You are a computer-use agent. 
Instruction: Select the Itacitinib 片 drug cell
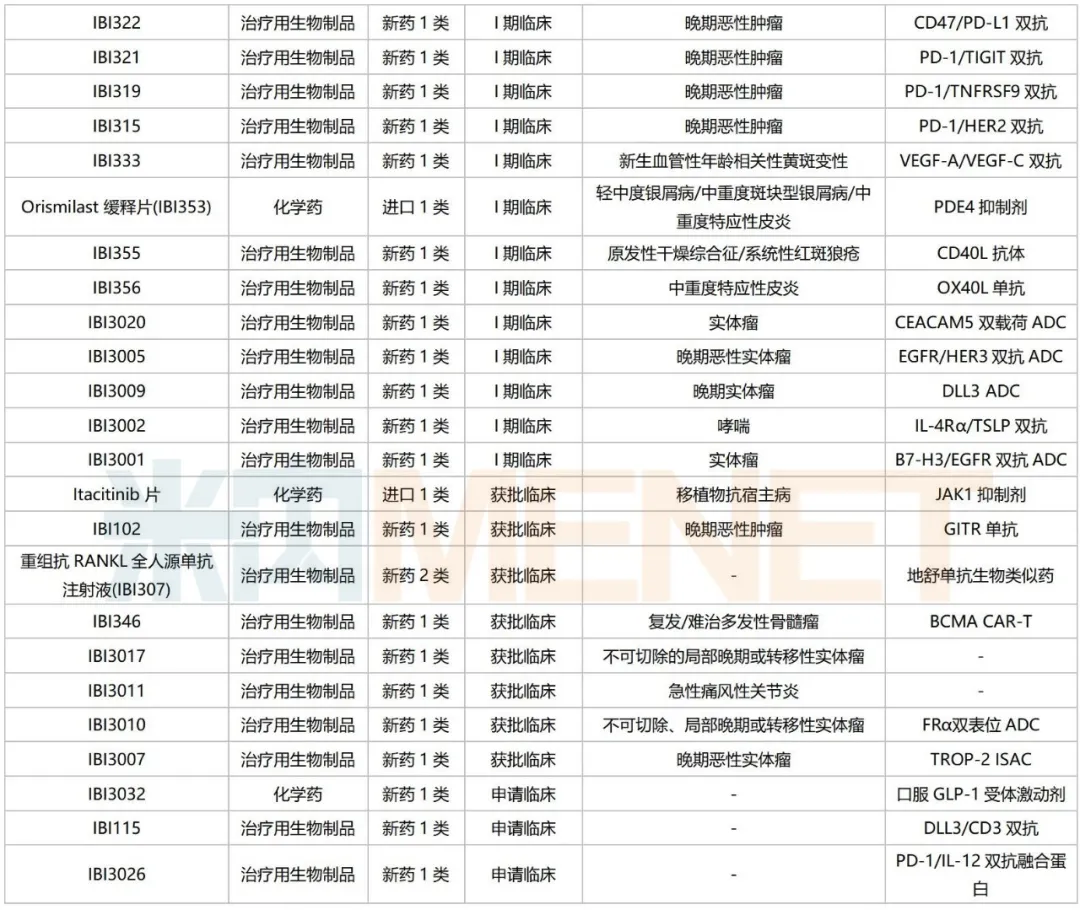116,494
